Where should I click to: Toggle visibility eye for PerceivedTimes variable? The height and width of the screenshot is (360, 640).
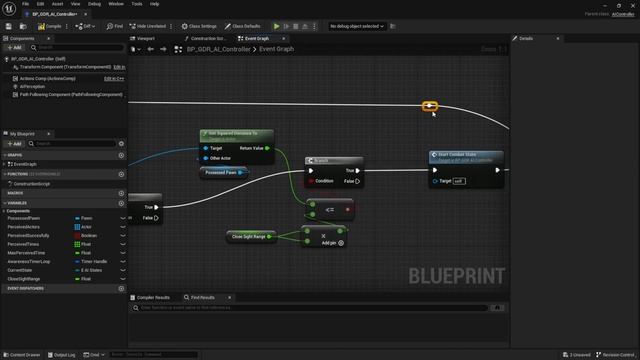point(122,244)
